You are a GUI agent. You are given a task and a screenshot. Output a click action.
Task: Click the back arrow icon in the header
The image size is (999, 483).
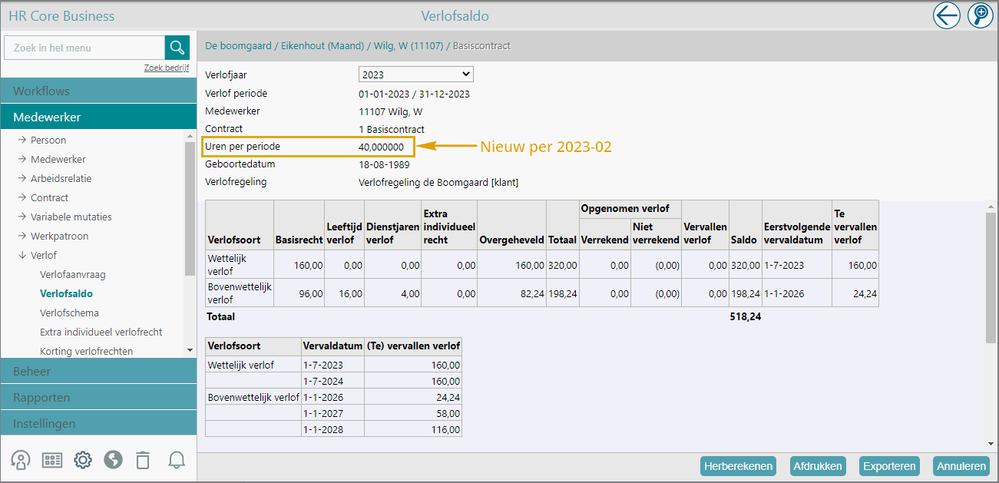(x=947, y=15)
